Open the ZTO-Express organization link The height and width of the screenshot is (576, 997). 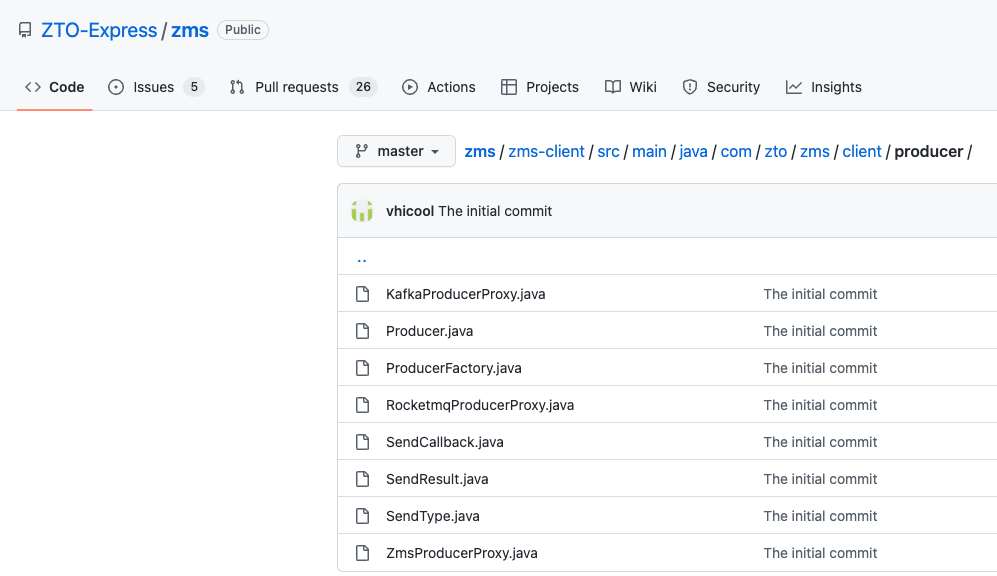[x=99, y=30]
